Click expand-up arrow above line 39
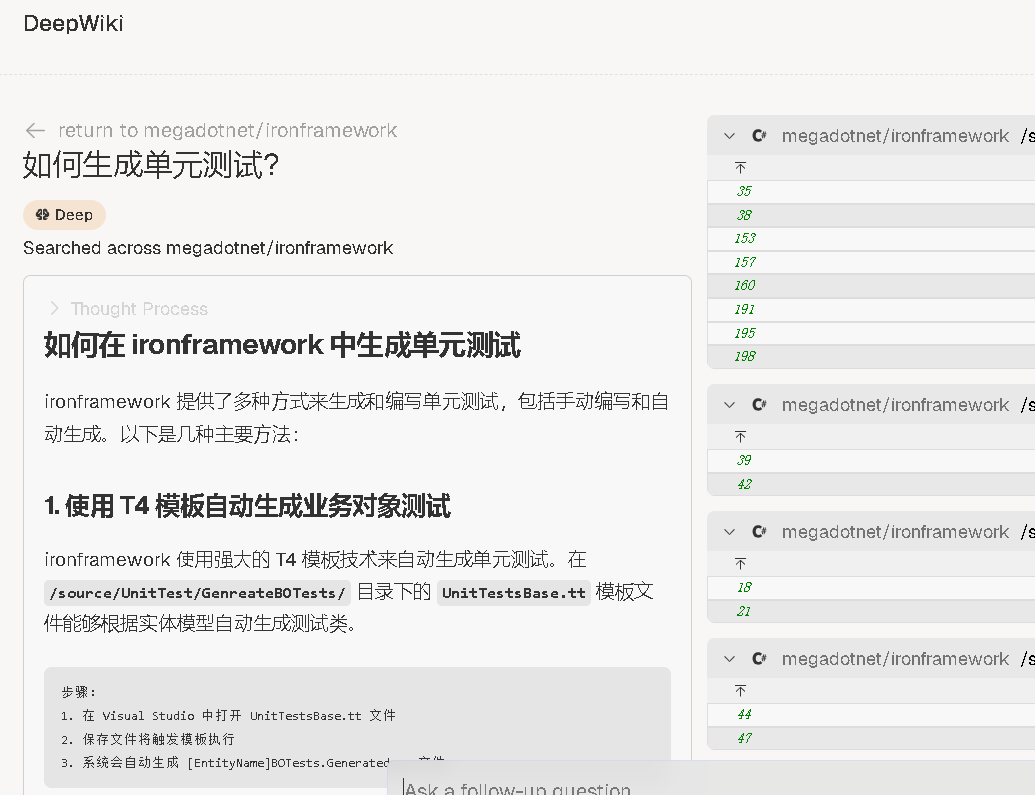Viewport: 1035px width, 795px height. [x=741, y=436]
